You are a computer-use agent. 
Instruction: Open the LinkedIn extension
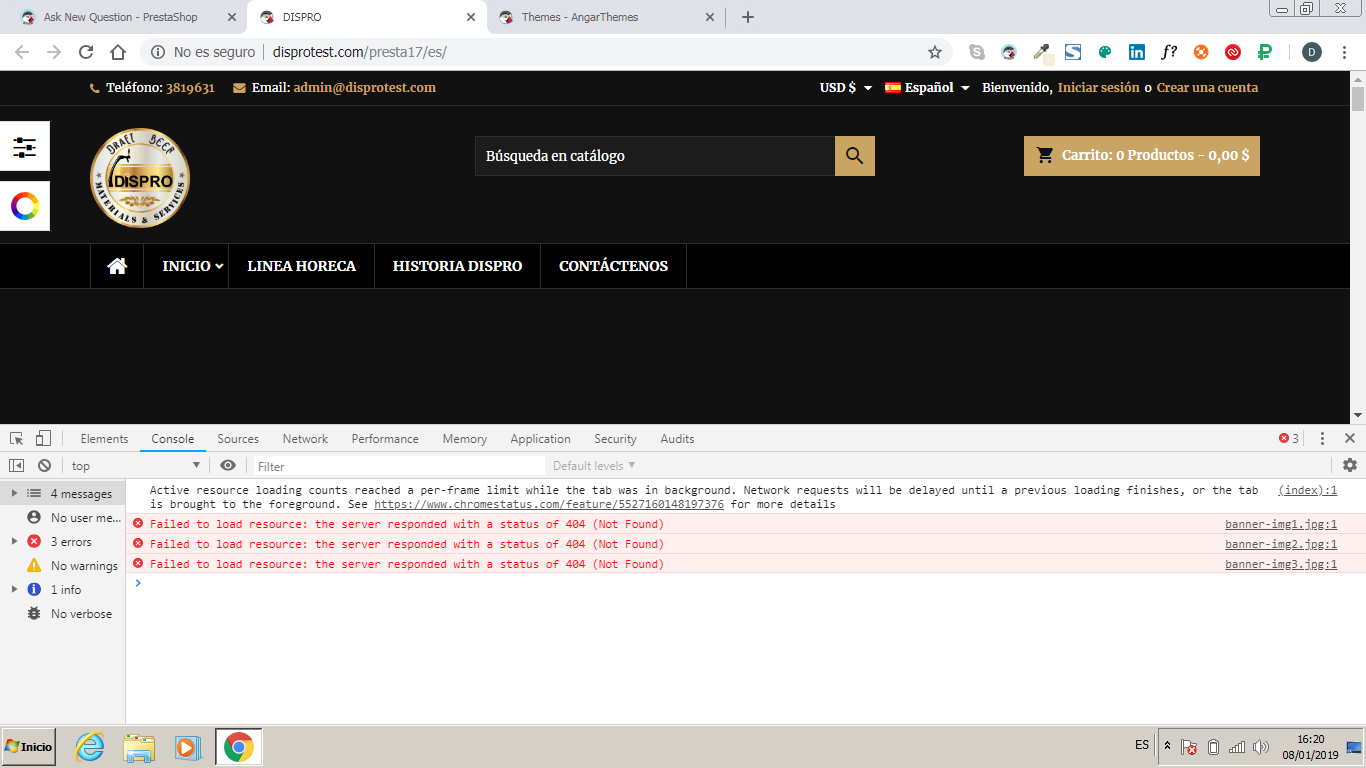pyautogui.click(x=1137, y=52)
